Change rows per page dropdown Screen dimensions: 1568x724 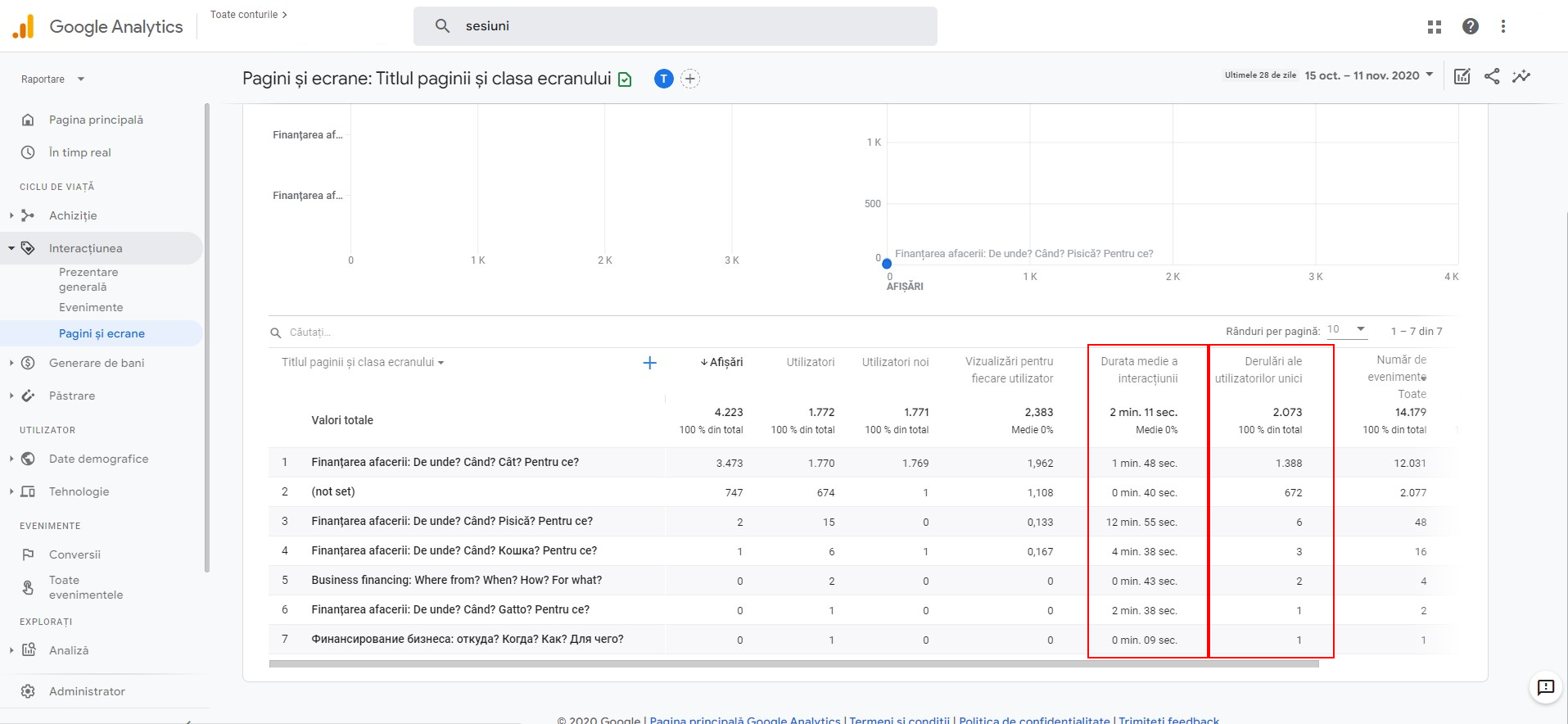(1347, 330)
